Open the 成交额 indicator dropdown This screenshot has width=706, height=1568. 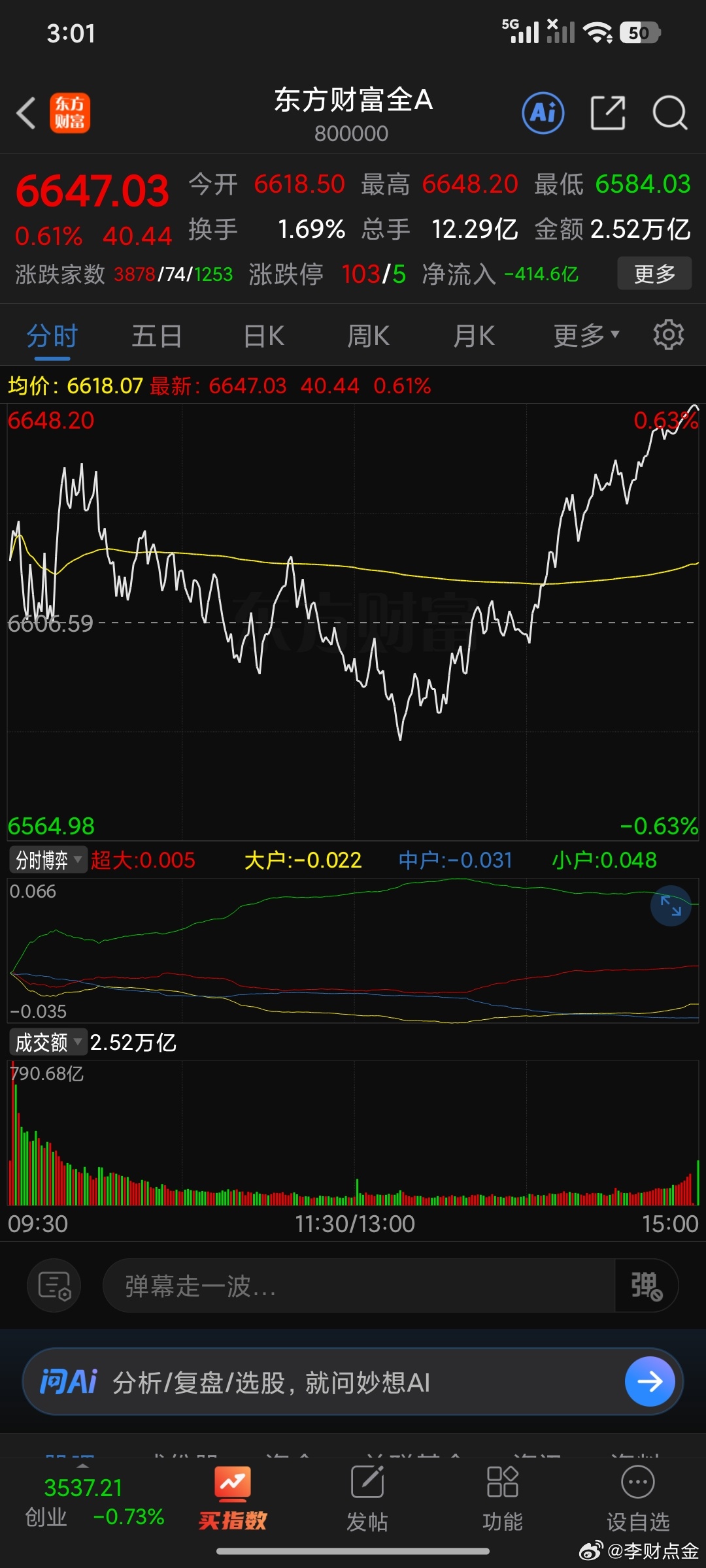(x=48, y=1042)
